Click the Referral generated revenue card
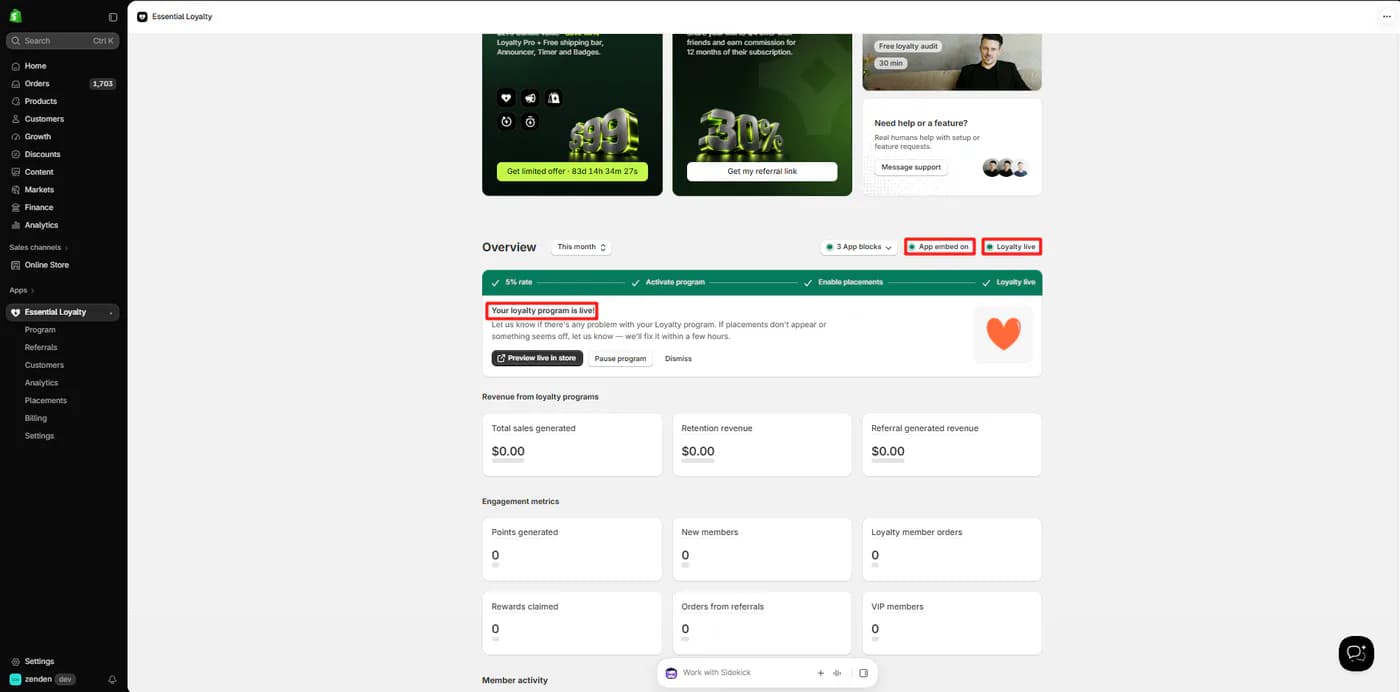The width and height of the screenshot is (1400, 692). 952,445
